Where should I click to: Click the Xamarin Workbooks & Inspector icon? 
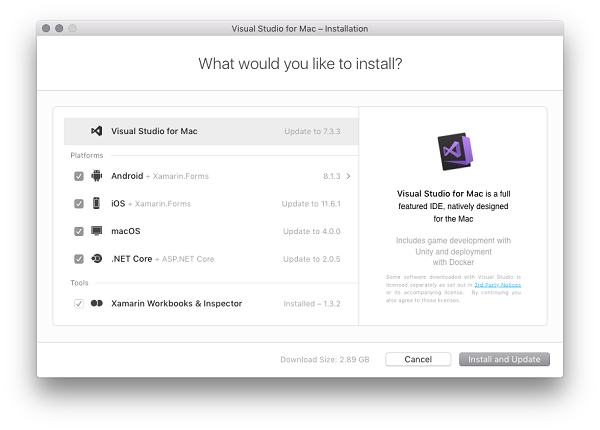[x=96, y=303]
